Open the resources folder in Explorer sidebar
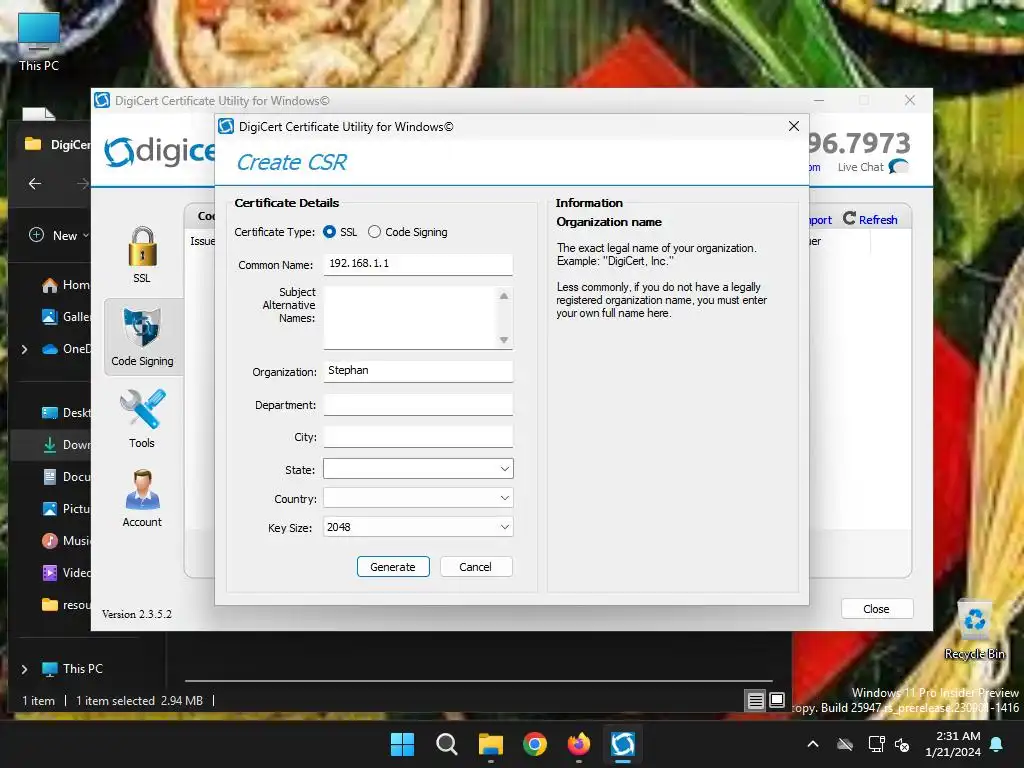The height and width of the screenshot is (768, 1024). (x=65, y=605)
